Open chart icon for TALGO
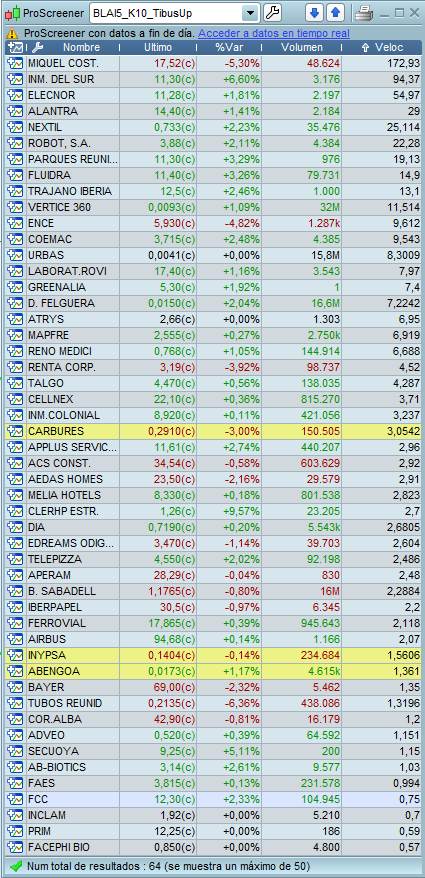Image resolution: width=425 pixels, height=878 pixels. pos(14,384)
